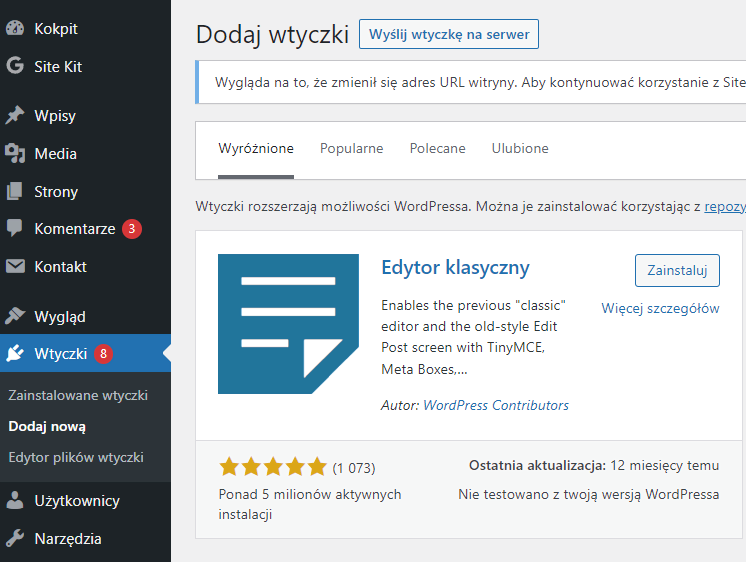The image size is (746, 562).
Task: Open WordPress Contributors author link
Action: (496, 405)
